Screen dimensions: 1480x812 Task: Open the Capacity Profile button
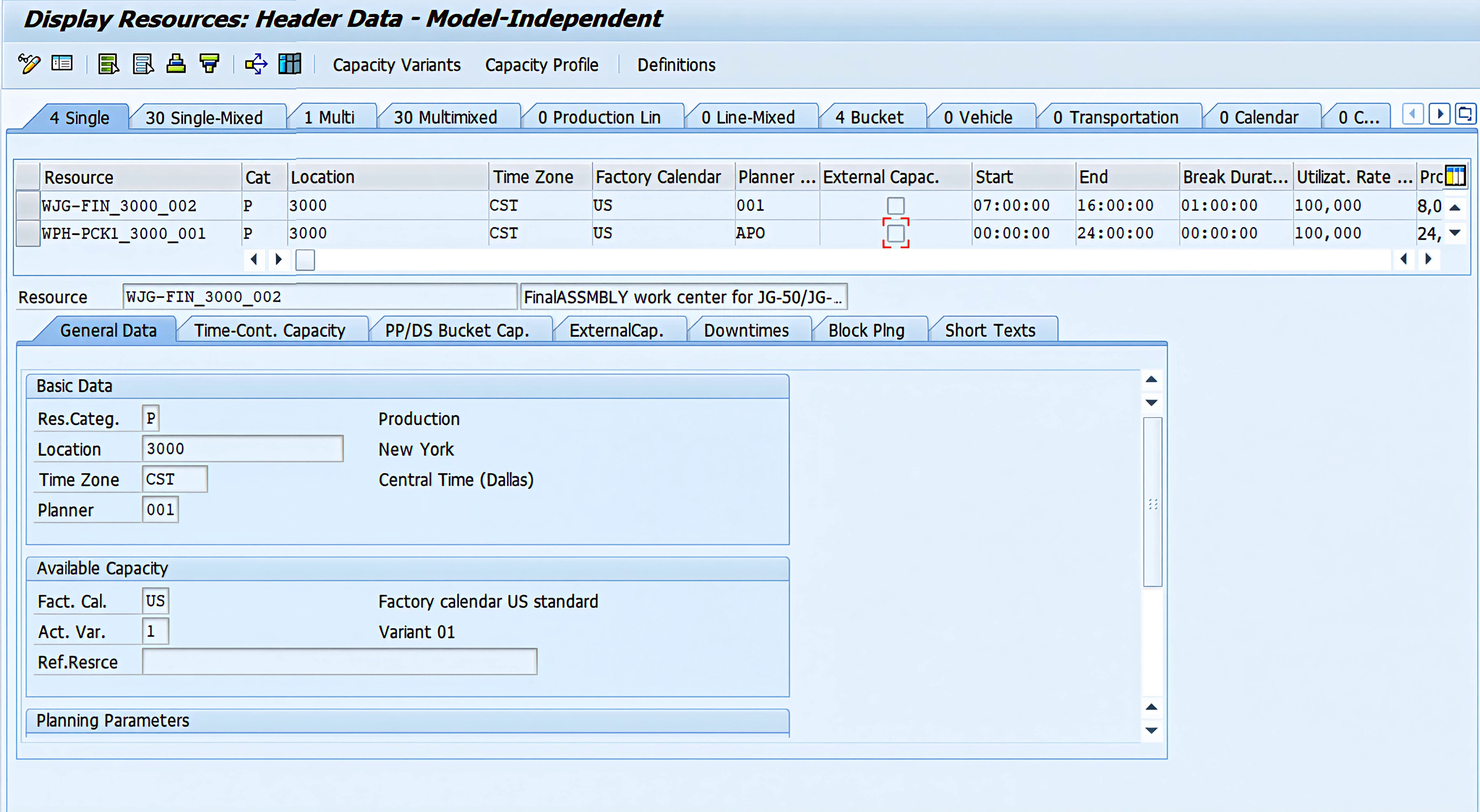click(x=541, y=65)
